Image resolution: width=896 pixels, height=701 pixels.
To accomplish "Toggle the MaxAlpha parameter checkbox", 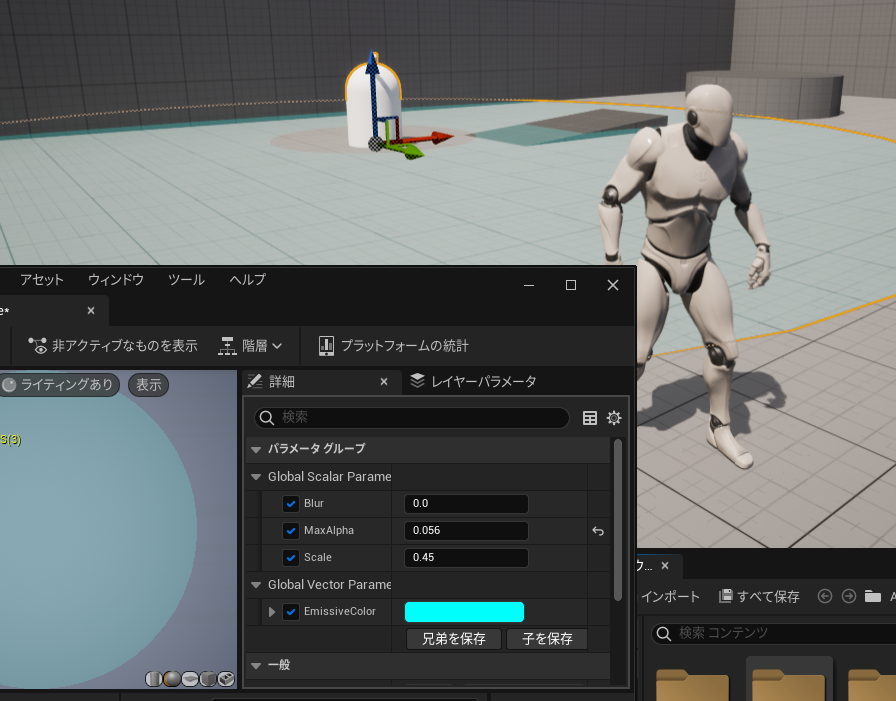I will 291,531.
